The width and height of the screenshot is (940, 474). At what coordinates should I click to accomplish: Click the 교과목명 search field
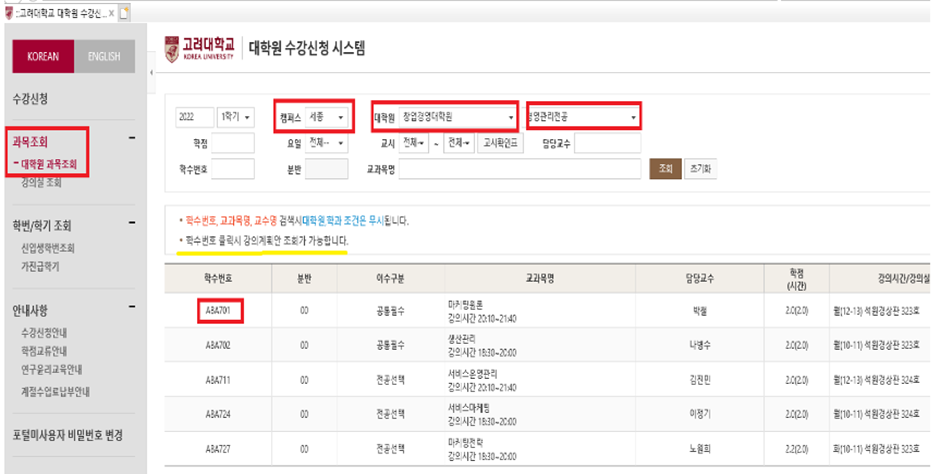pos(520,169)
